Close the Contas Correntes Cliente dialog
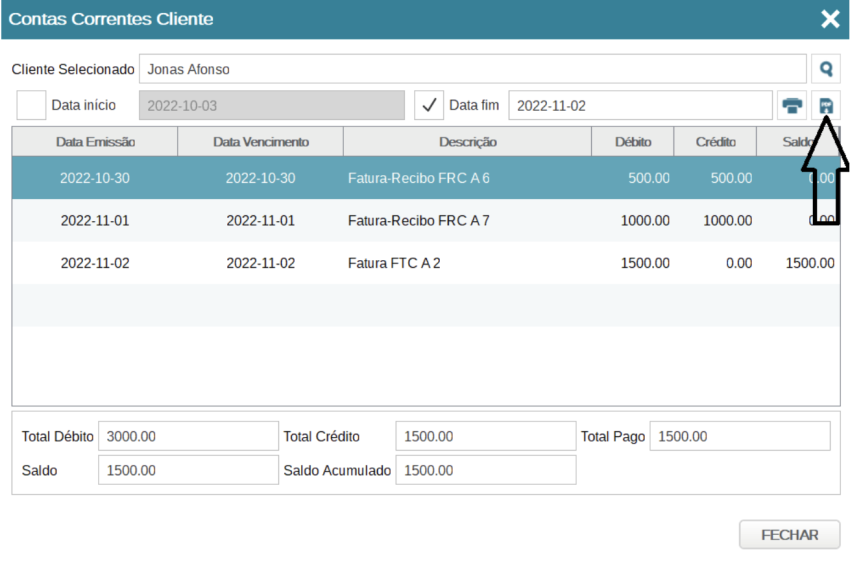This screenshot has width=850, height=568. pyautogui.click(x=829, y=19)
